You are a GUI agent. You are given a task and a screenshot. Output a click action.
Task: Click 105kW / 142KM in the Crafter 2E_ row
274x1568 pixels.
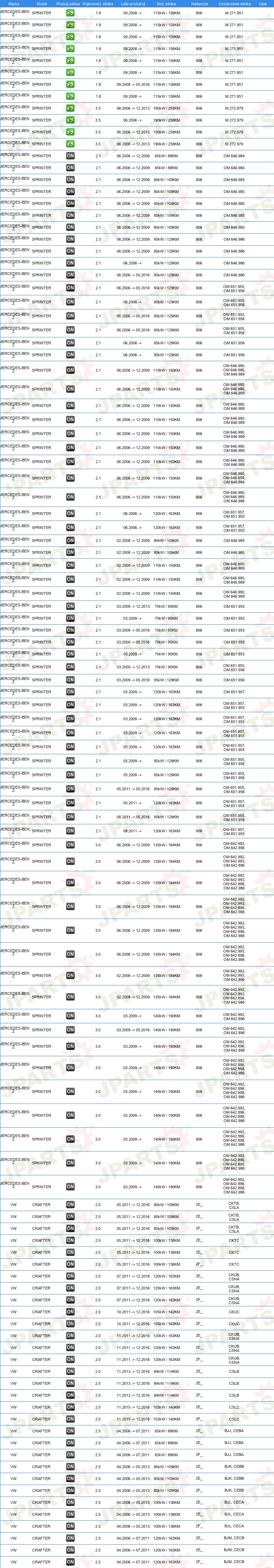166,1312
